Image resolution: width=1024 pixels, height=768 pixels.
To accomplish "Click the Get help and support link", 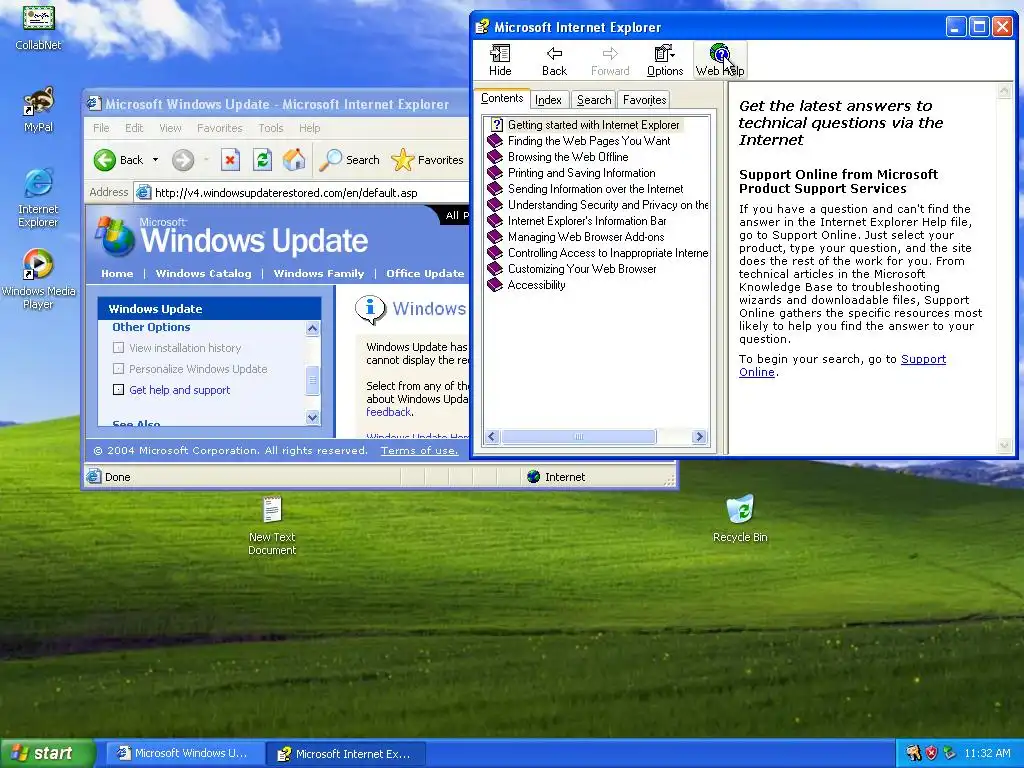I will pyautogui.click(x=180, y=390).
